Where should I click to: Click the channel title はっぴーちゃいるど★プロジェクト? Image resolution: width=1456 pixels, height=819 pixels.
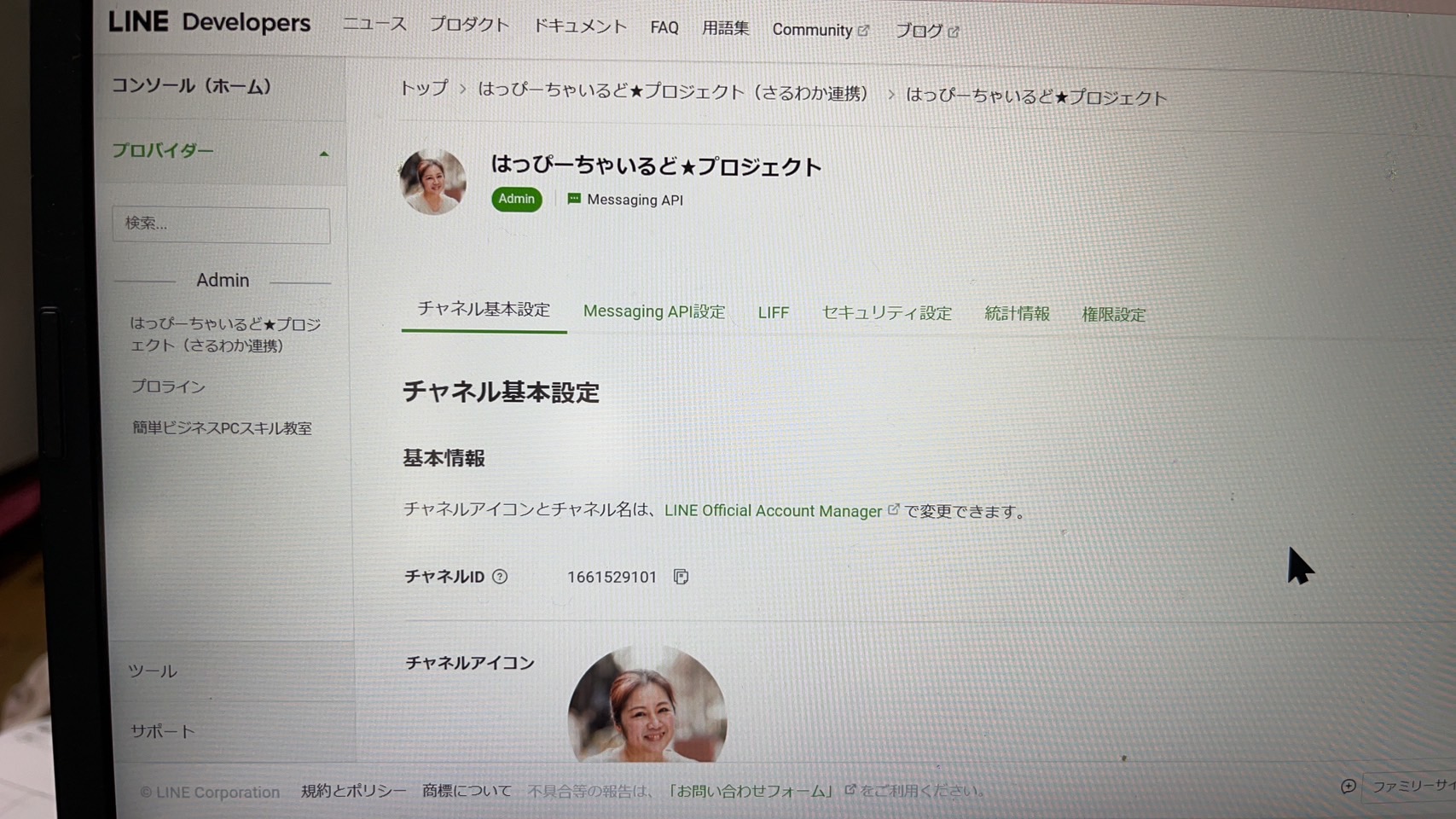pos(655,166)
